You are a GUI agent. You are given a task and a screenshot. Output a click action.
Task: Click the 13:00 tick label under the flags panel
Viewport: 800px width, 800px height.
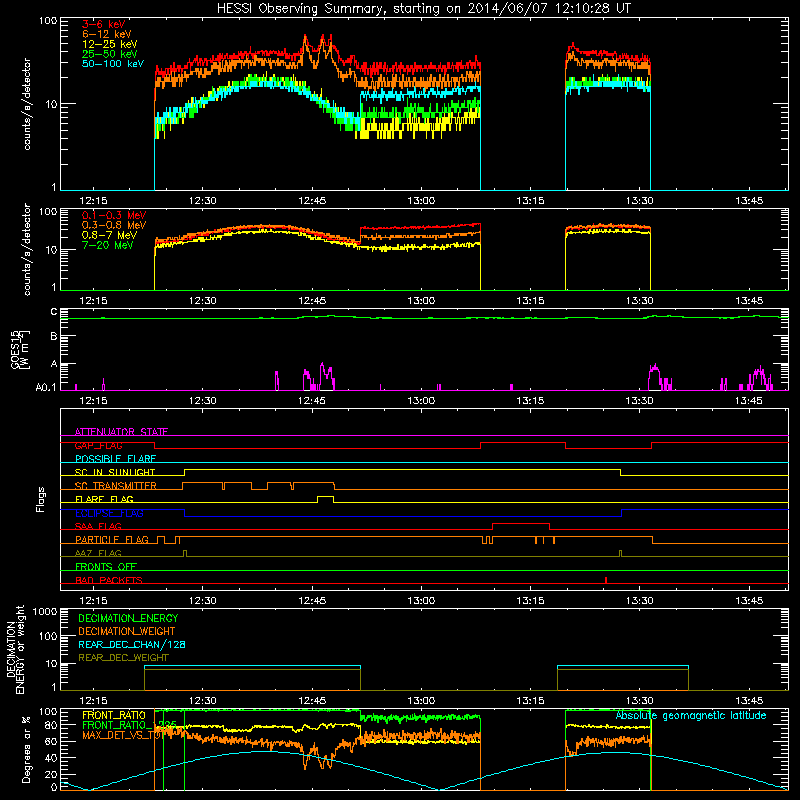tap(421, 601)
